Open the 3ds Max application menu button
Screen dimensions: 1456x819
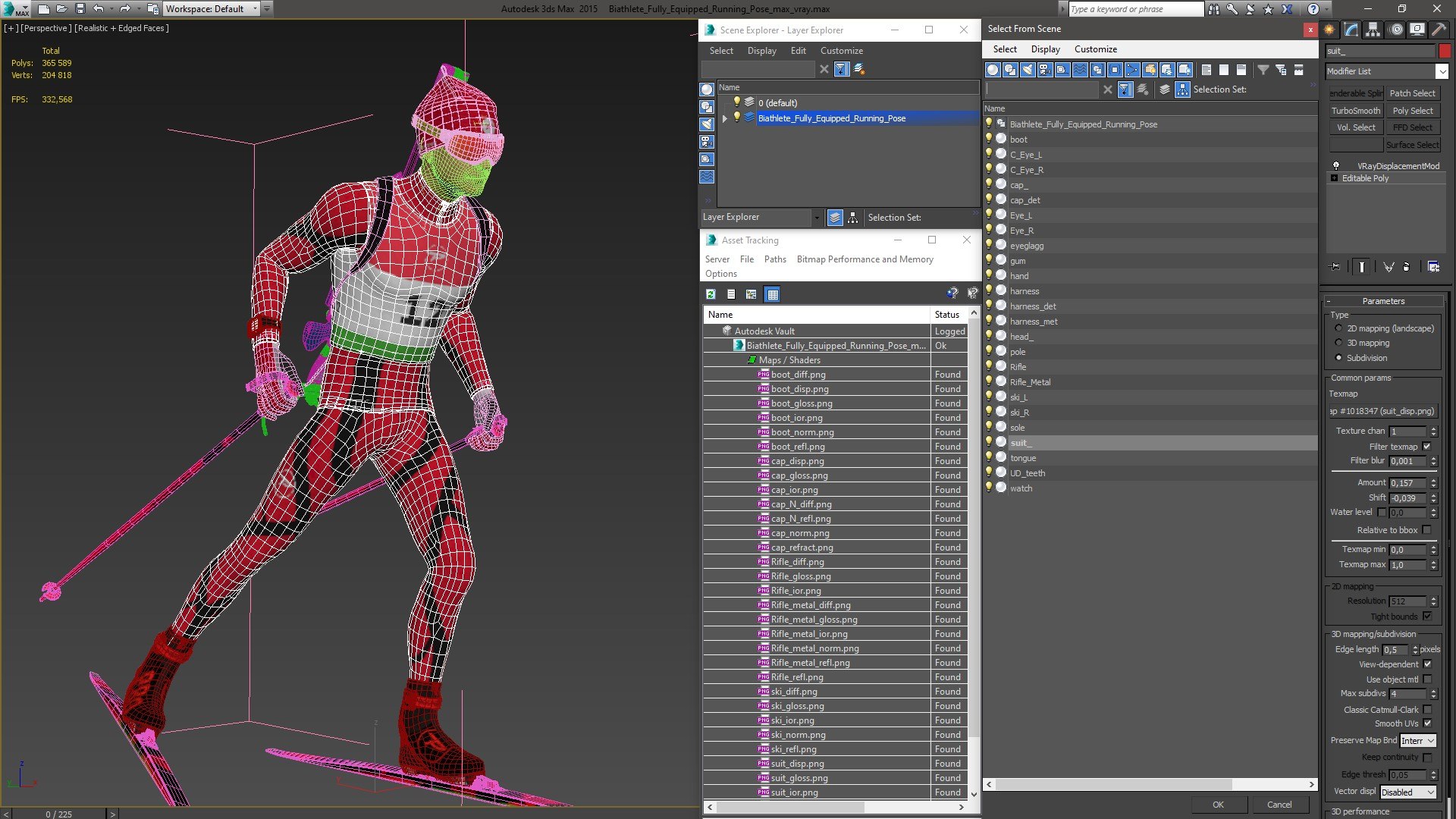tap(15, 9)
